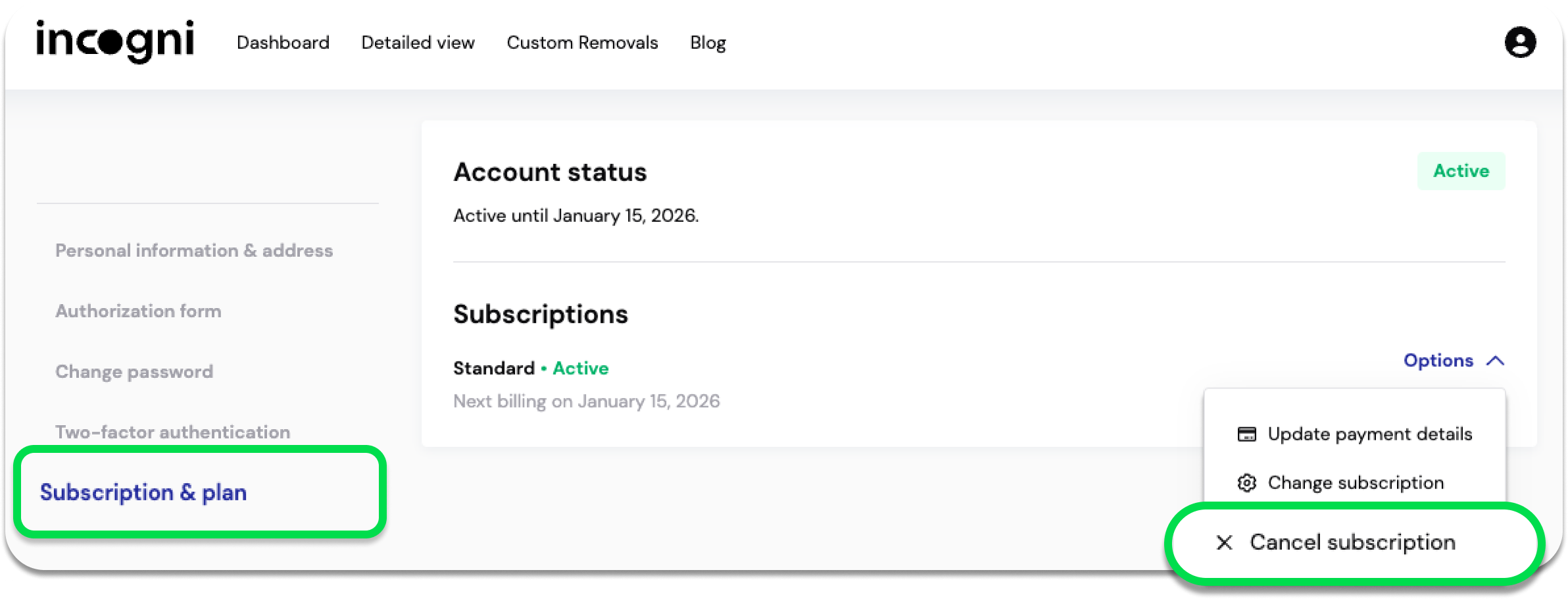This screenshot has height=599, width=1568.
Task: Open the Options dropdown link
Action: point(1438,361)
